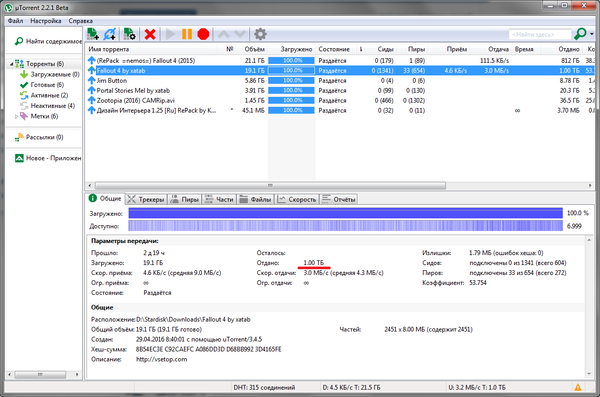Screen dimensions: 600x397
Task: Switch to the Общие tab
Action: click(105, 198)
